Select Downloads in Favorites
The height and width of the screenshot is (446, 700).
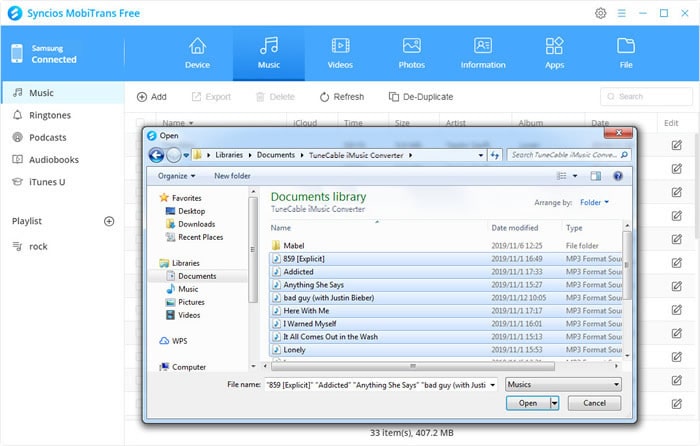[196, 224]
